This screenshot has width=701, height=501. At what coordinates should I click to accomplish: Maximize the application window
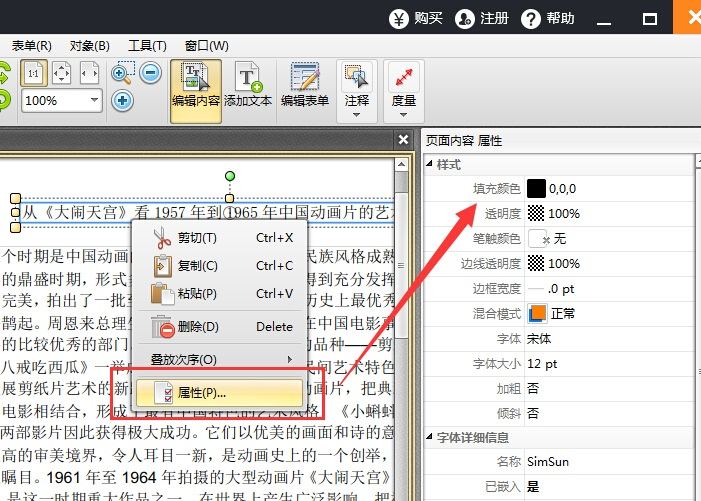[x=650, y=19]
